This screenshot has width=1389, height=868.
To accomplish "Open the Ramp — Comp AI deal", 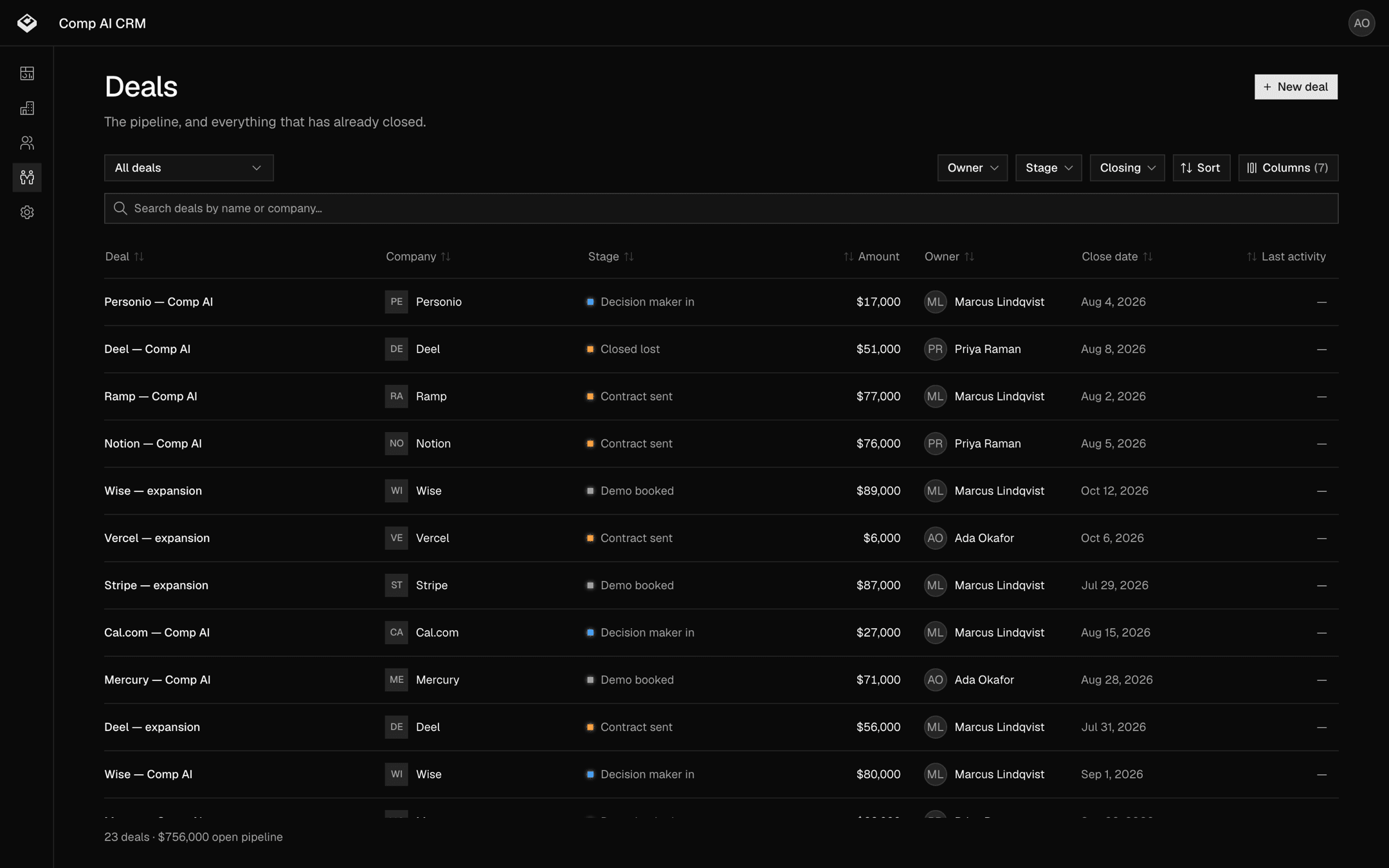I will (150, 396).
